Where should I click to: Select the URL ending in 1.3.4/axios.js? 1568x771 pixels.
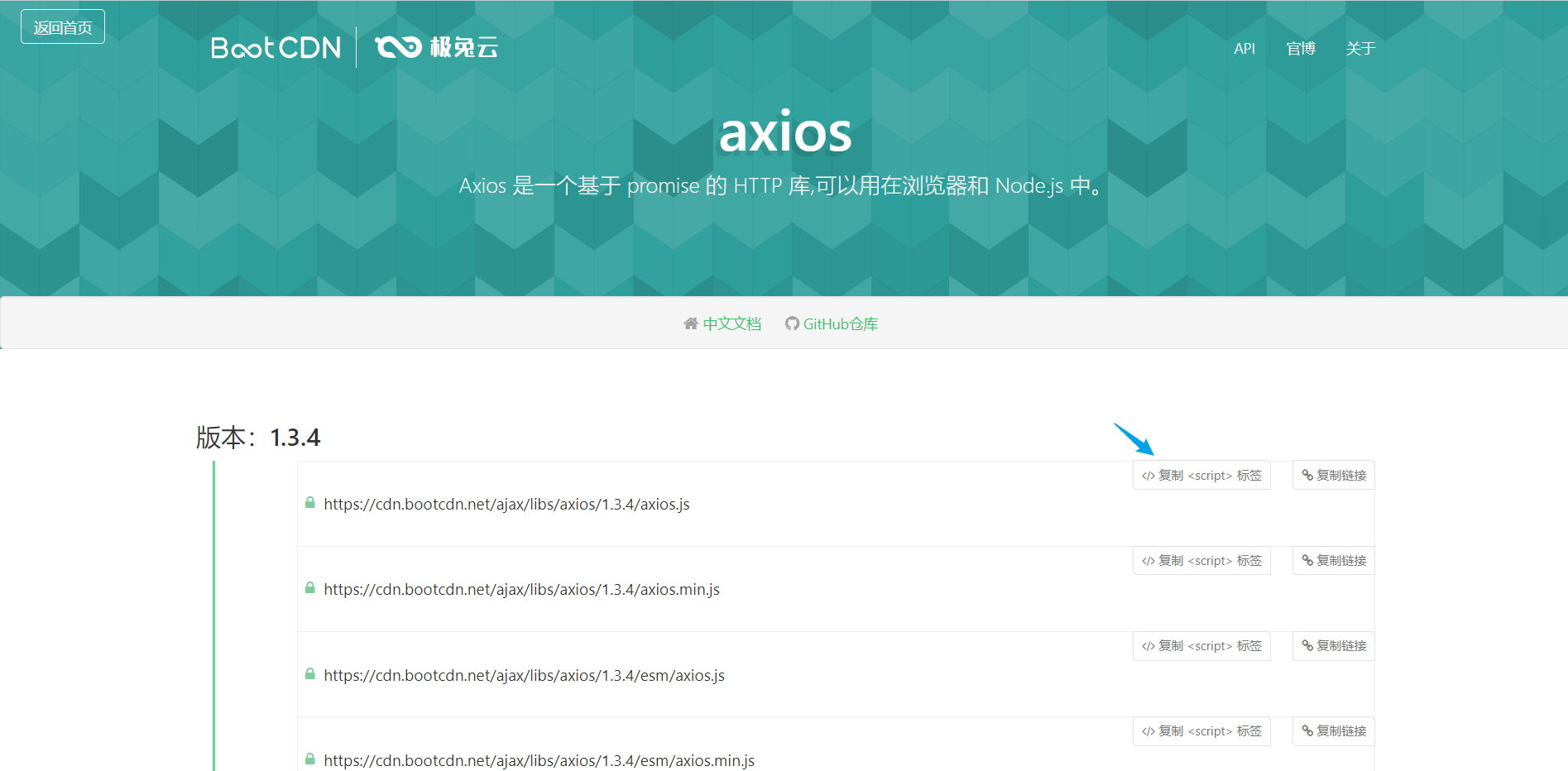click(506, 505)
